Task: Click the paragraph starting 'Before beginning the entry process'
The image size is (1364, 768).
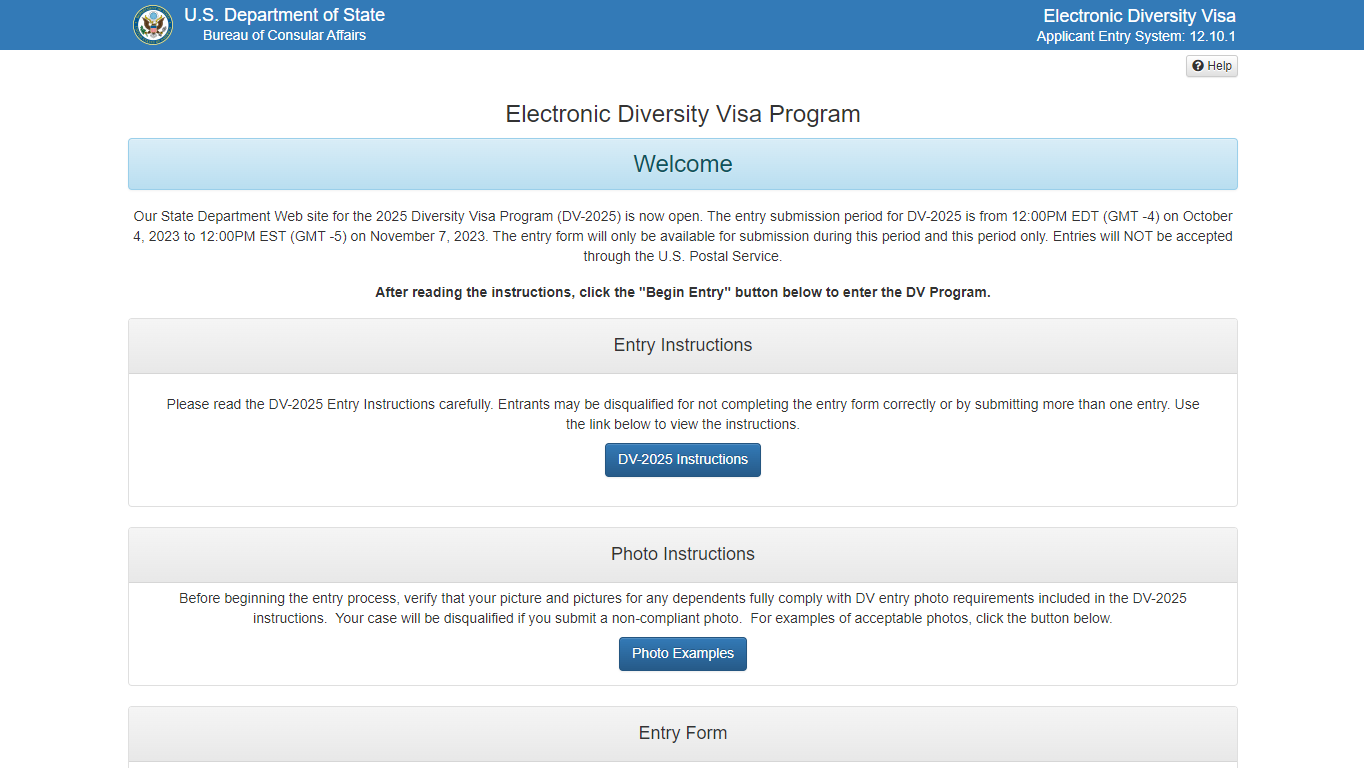Action: [x=683, y=608]
